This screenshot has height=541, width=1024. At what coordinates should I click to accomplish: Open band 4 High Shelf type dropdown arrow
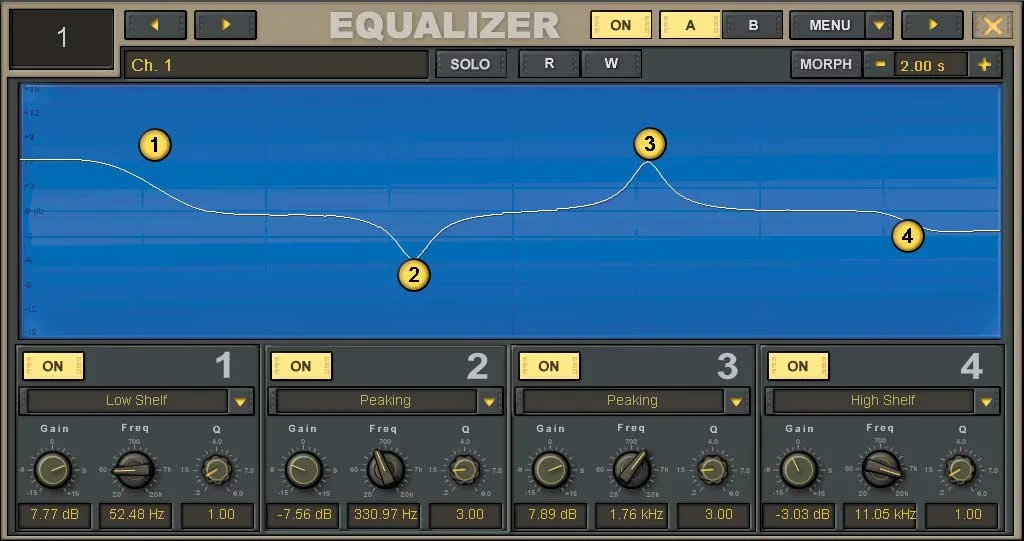coord(986,401)
